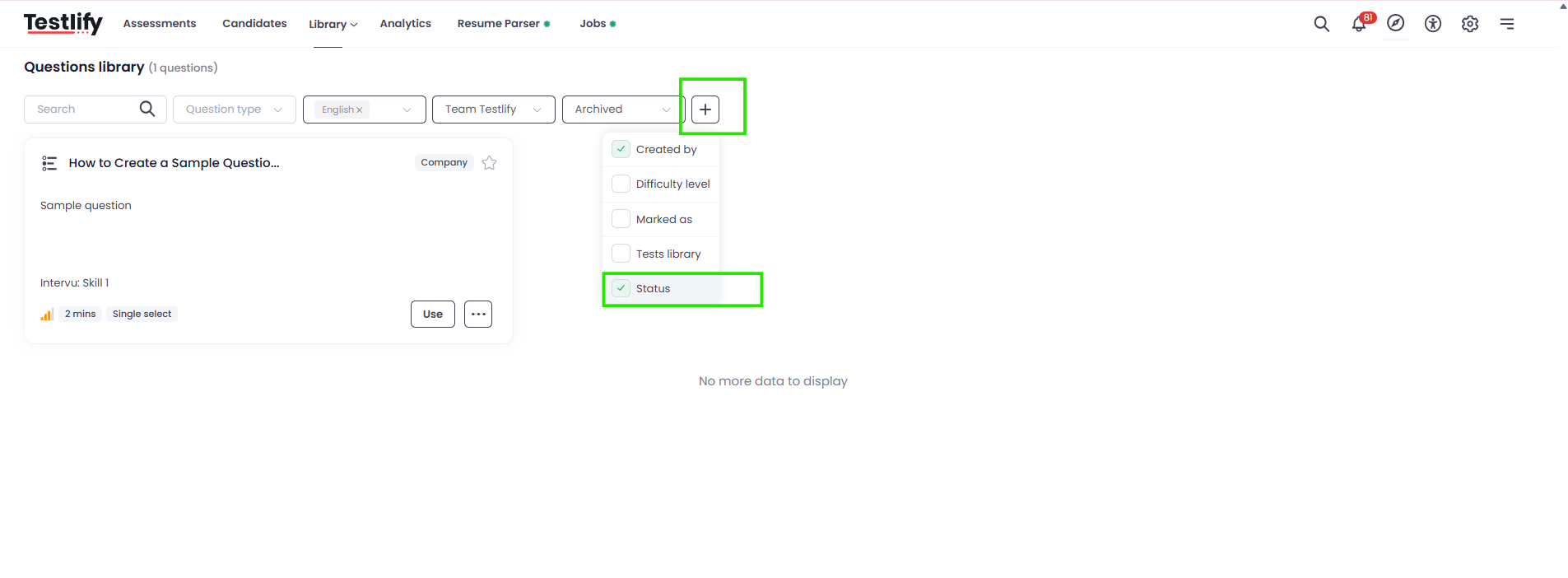Image resolution: width=1568 pixels, height=578 pixels.
Task: Star the sample question as favorite
Action: 489,163
